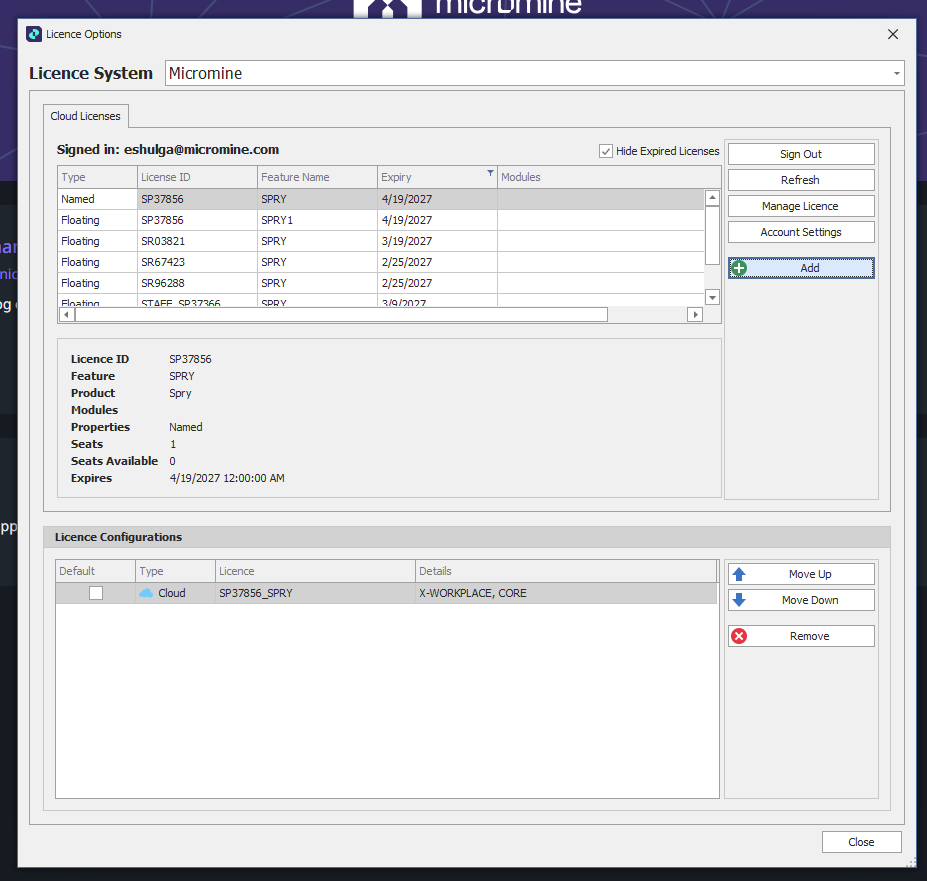Open Manage Licence
Image resolution: width=927 pixels, height=881 pixels.
point(800,206)
